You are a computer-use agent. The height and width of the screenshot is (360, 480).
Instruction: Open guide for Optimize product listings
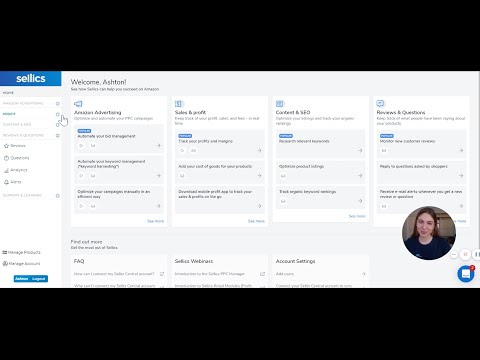[283, 176]
